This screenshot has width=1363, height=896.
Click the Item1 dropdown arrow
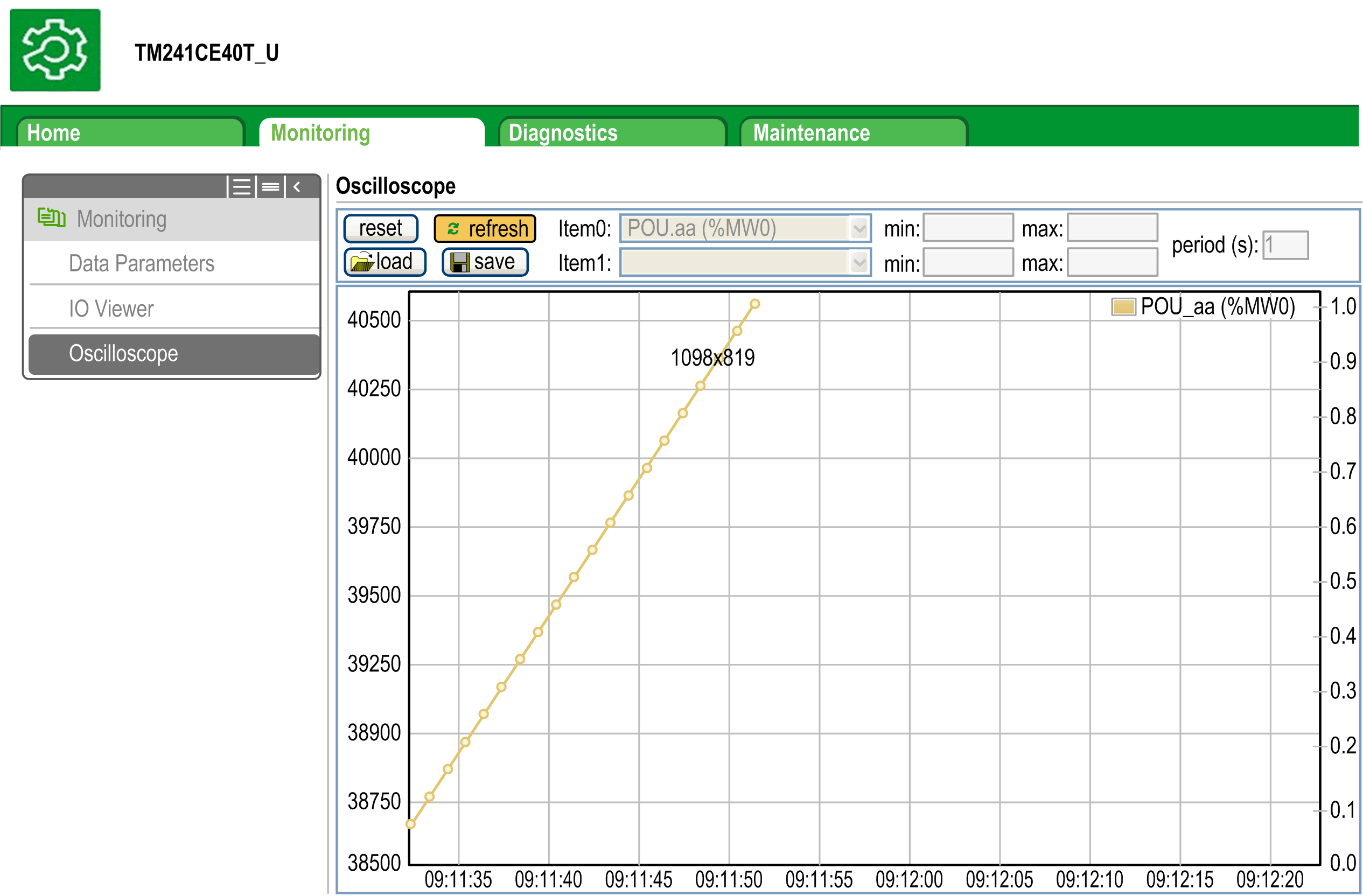pyautogui.click(x=858, y=263)
